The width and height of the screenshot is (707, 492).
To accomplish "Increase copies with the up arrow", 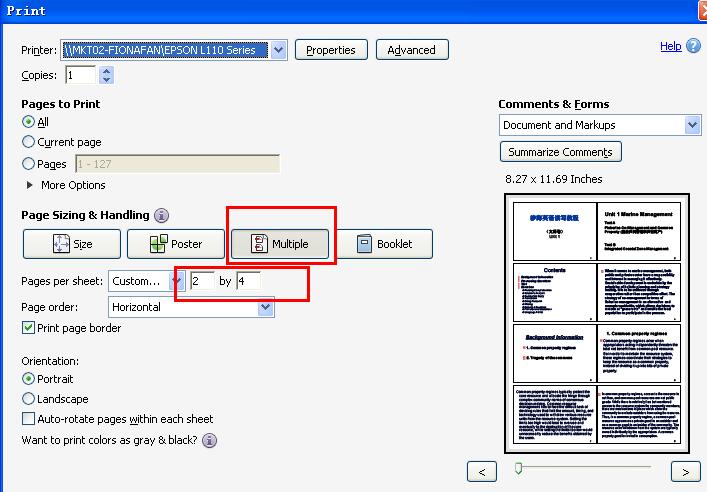I will [106, 70].
